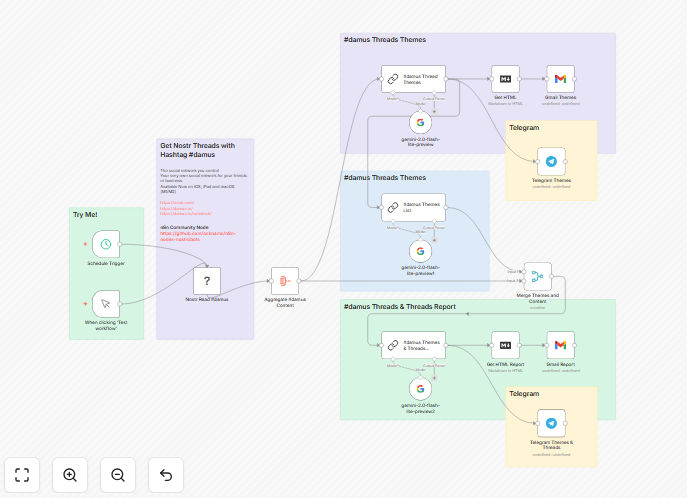Screen dimensions: 687x498
Task: Open the #damus Themes List chain node
Action: tap(413, 207)
